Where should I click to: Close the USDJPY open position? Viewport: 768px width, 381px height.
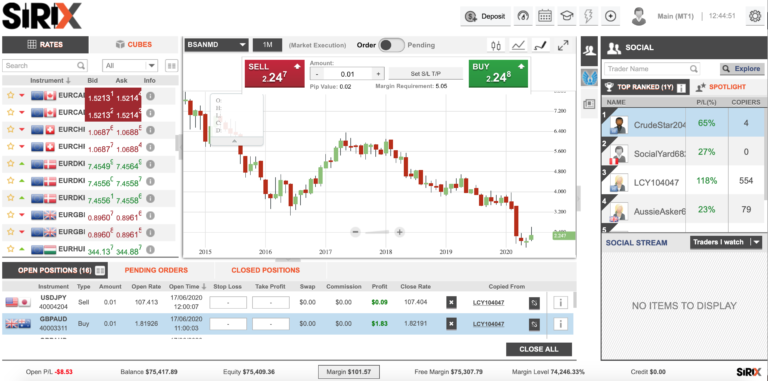451,303
